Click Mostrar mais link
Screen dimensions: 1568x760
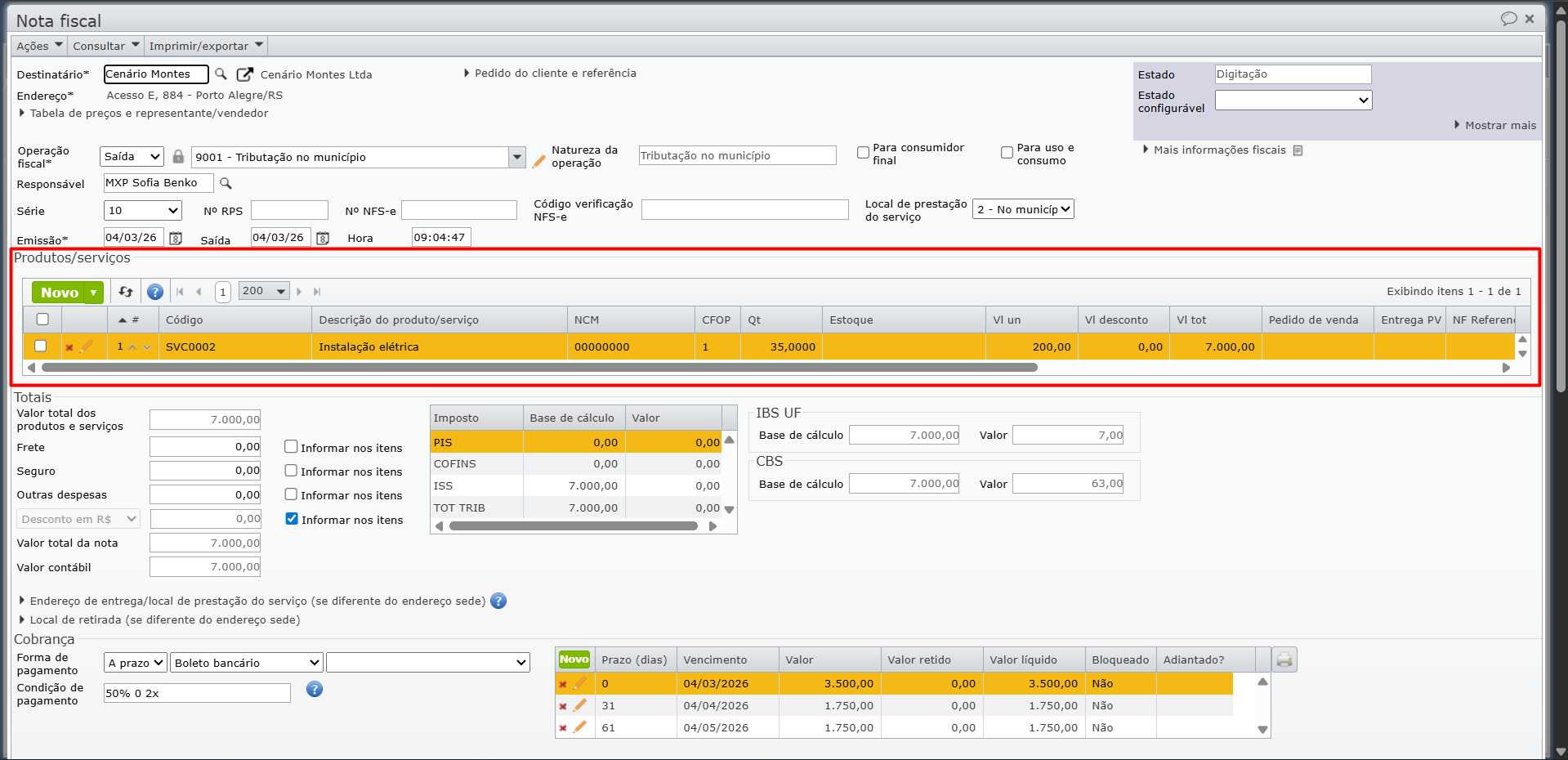1499,126
